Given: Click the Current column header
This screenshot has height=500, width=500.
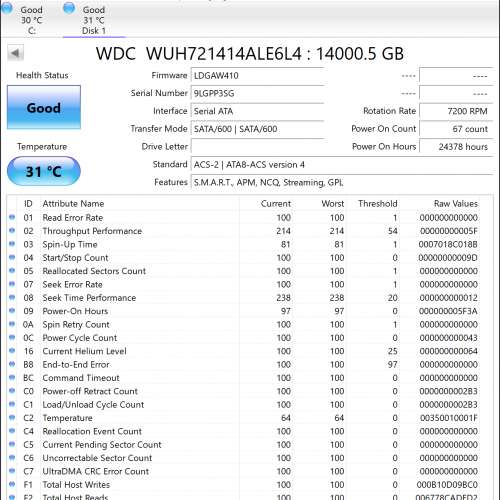Looking at the screenshot, I should pyautogui.click(x=276, y=204).
